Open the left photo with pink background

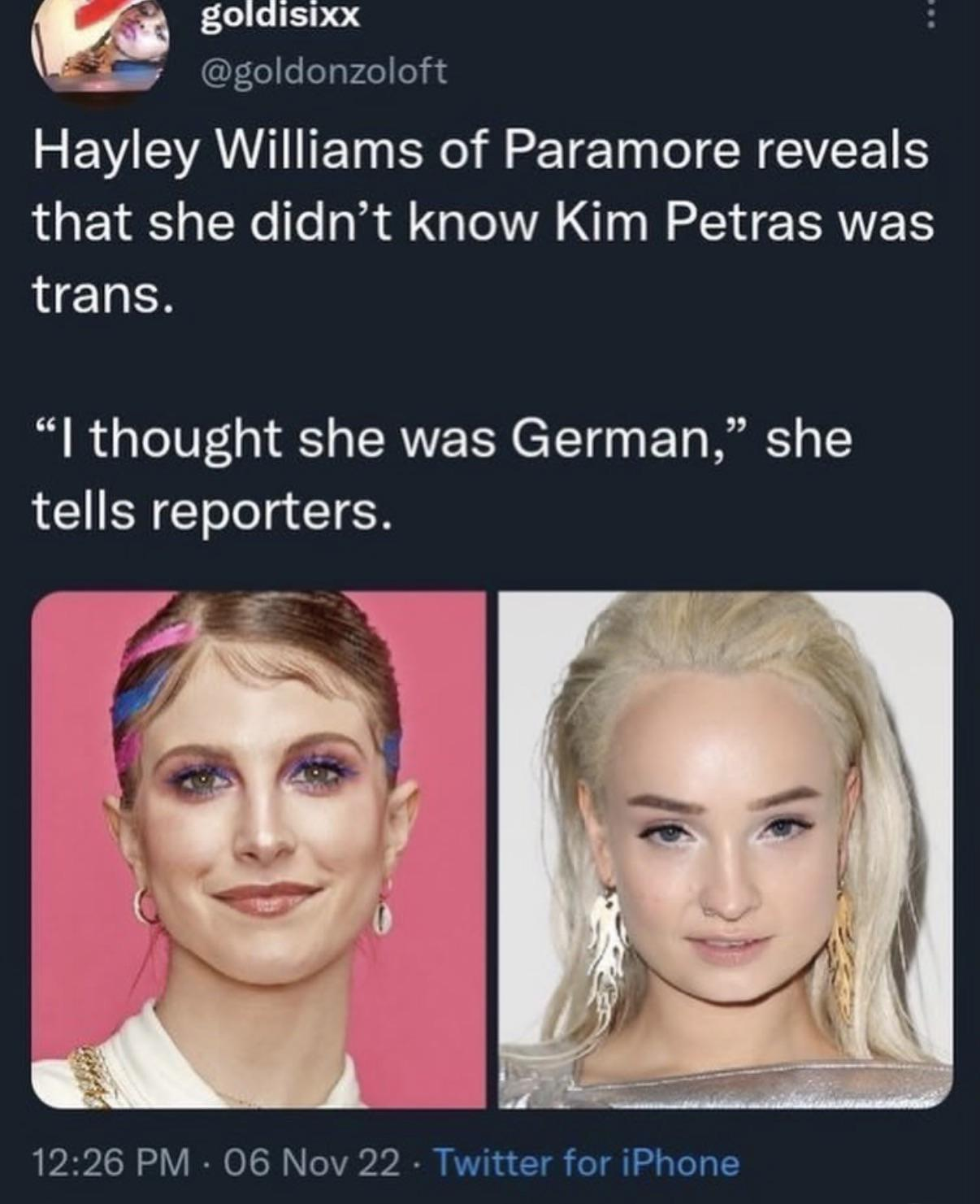(x=258, y=850)
